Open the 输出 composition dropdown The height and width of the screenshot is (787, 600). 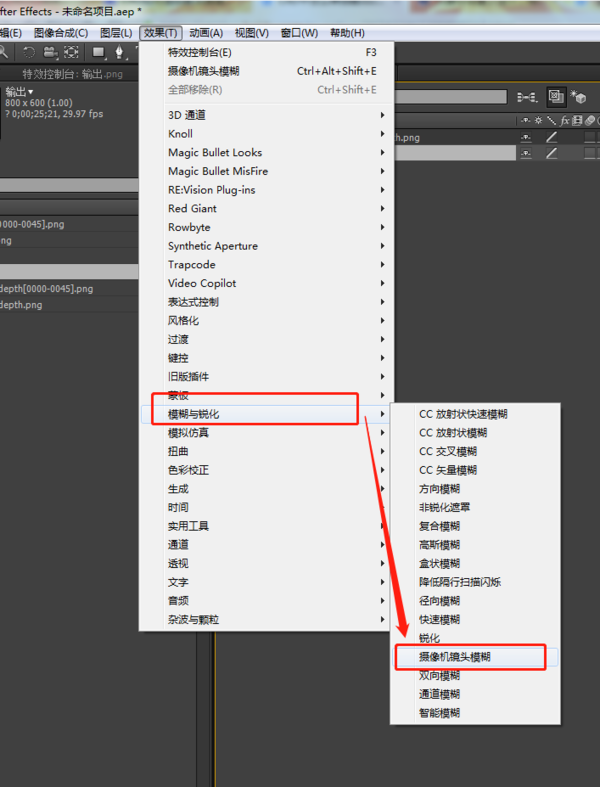pyautogui.click(x=19, y=92)
